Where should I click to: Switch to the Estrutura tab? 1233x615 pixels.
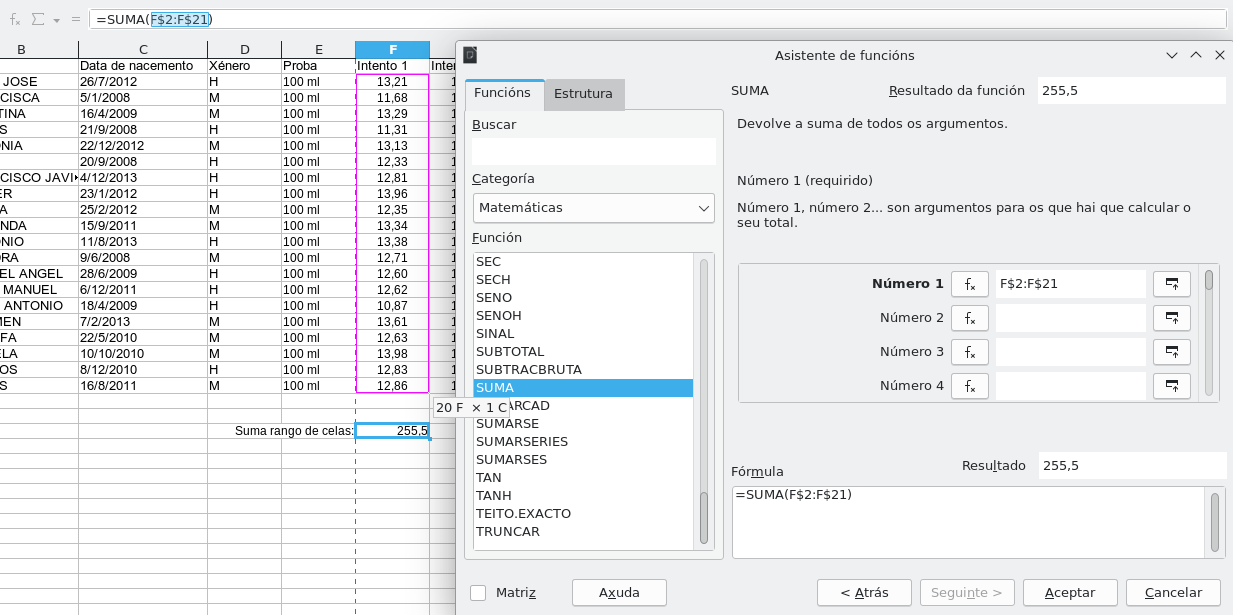(x=583, y=94)
